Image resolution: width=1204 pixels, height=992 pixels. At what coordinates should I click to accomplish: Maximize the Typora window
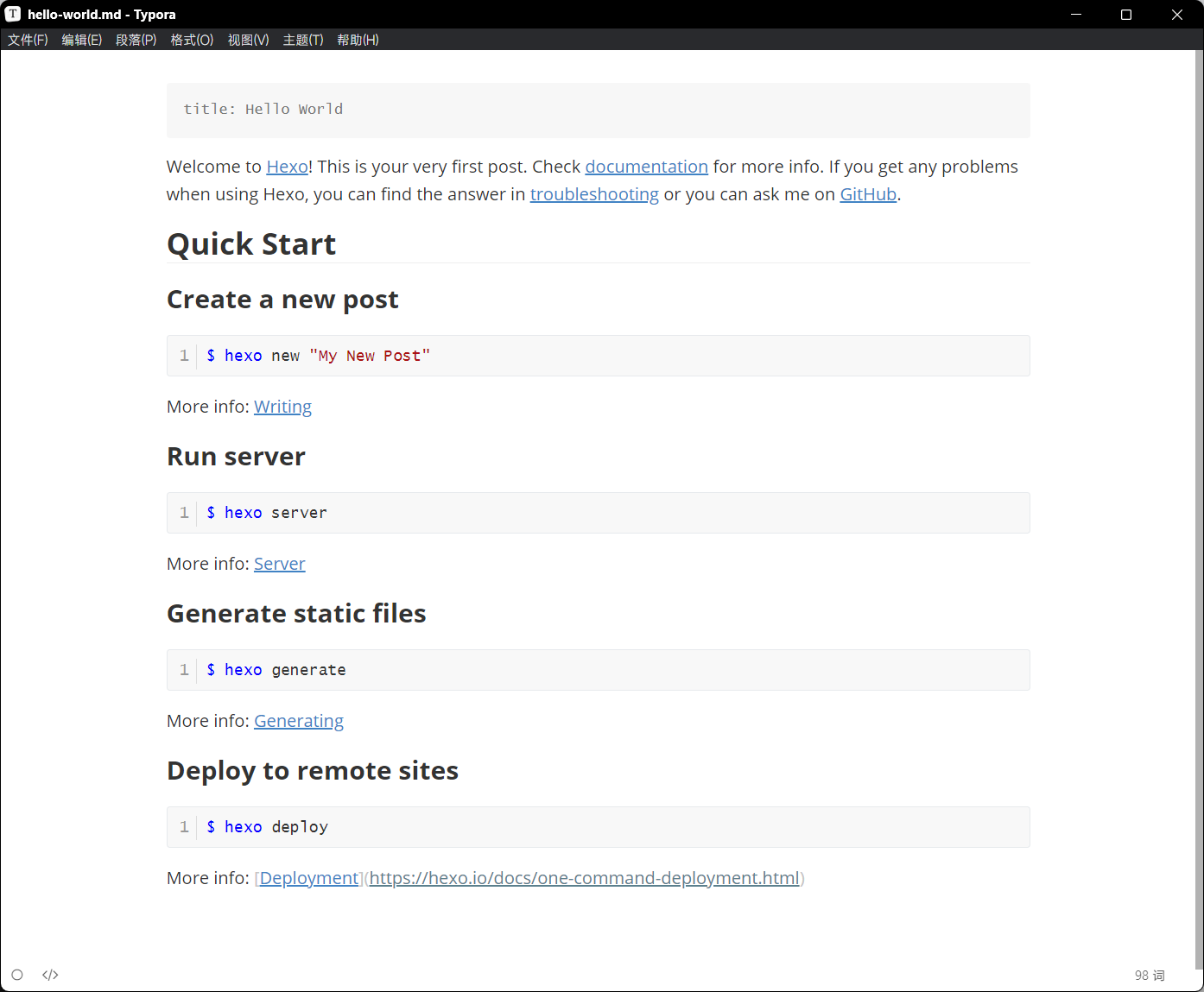point(1126,14)
